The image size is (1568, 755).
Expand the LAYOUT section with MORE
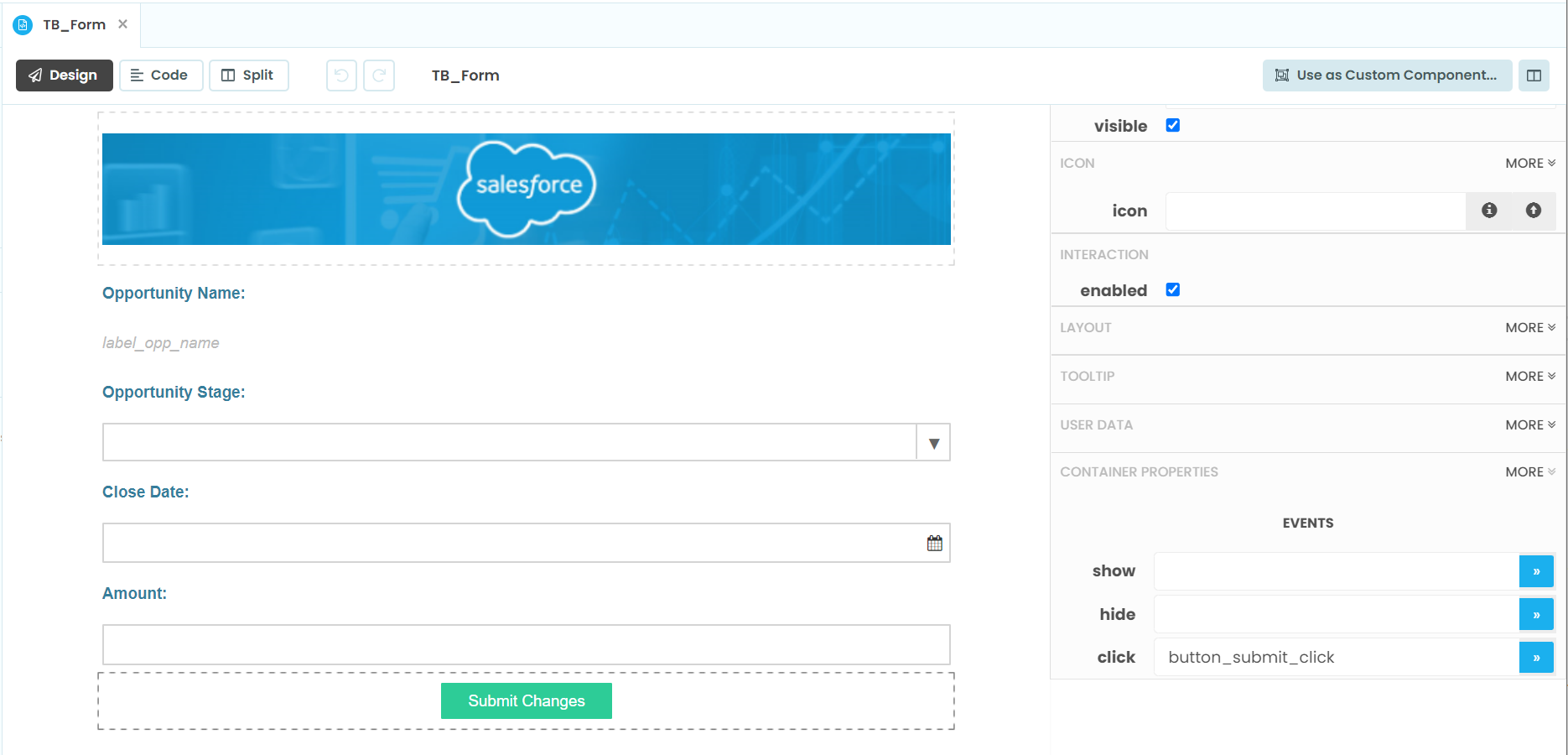pos(1529,327)
